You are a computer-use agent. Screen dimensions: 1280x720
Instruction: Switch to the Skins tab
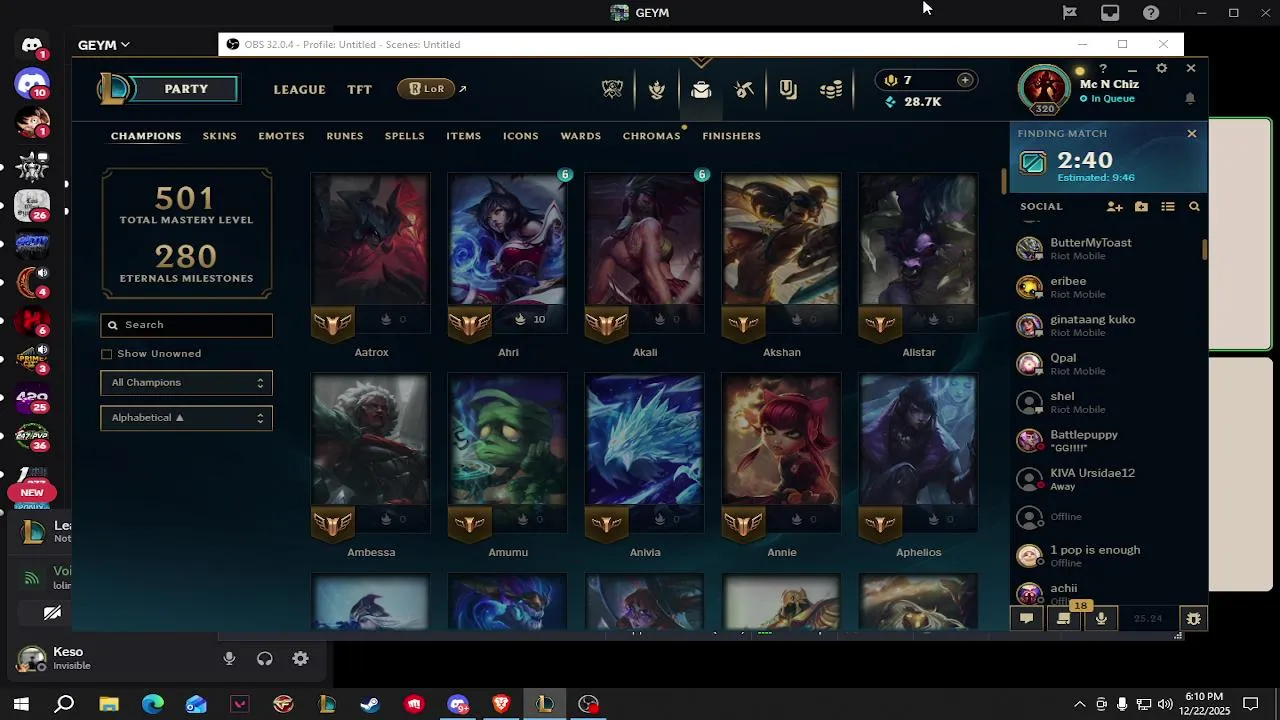[220, 136]
